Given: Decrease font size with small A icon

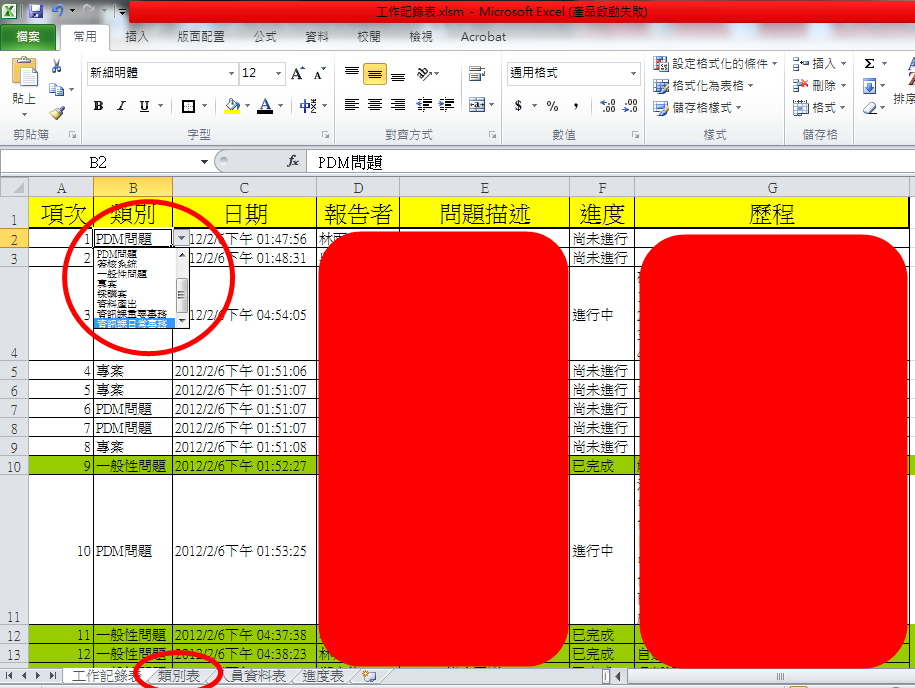Looking at the screenshot, I should click(319, 74).
